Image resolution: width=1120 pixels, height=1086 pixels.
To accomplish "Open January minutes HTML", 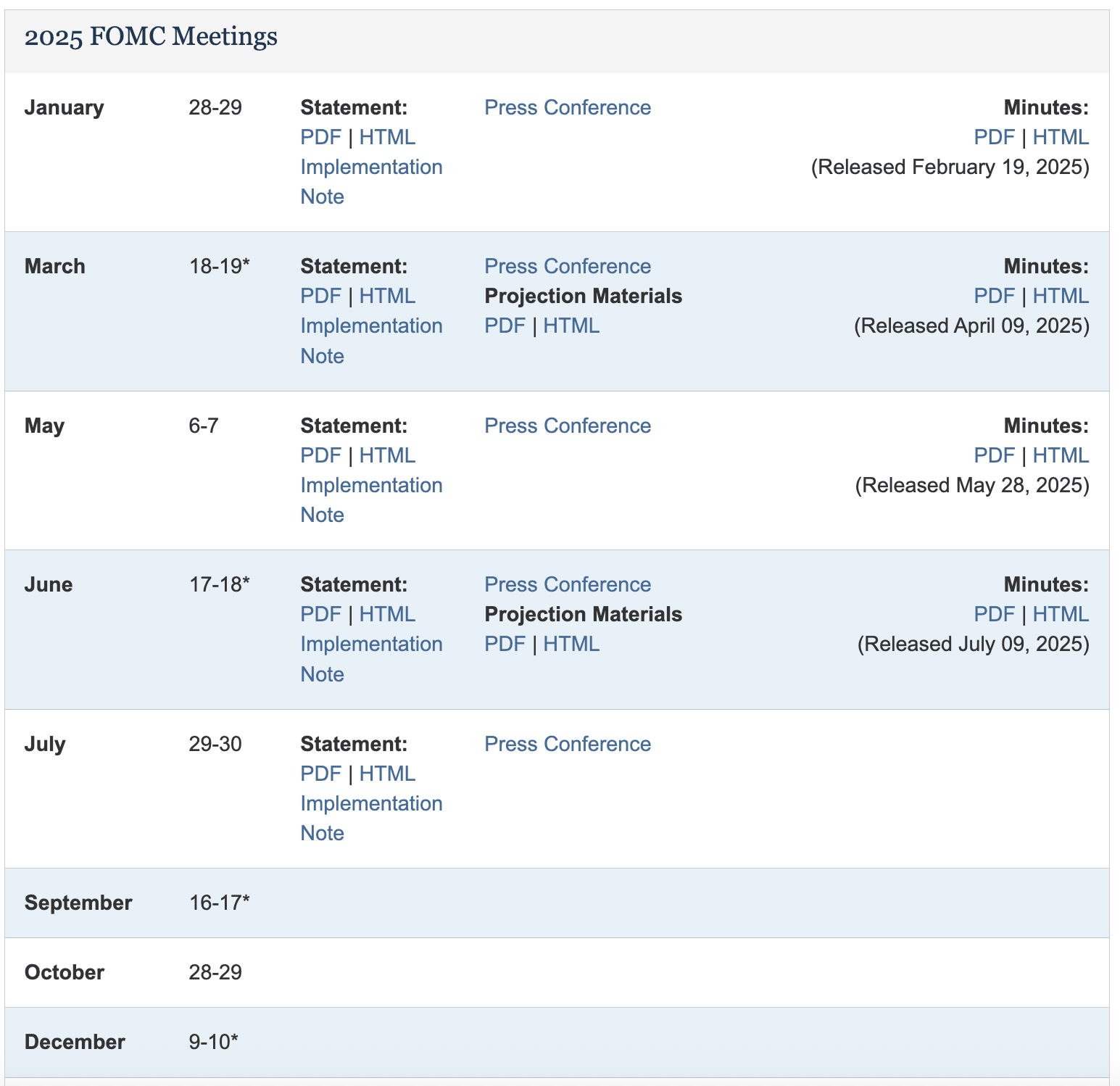I will [1061, 137].
